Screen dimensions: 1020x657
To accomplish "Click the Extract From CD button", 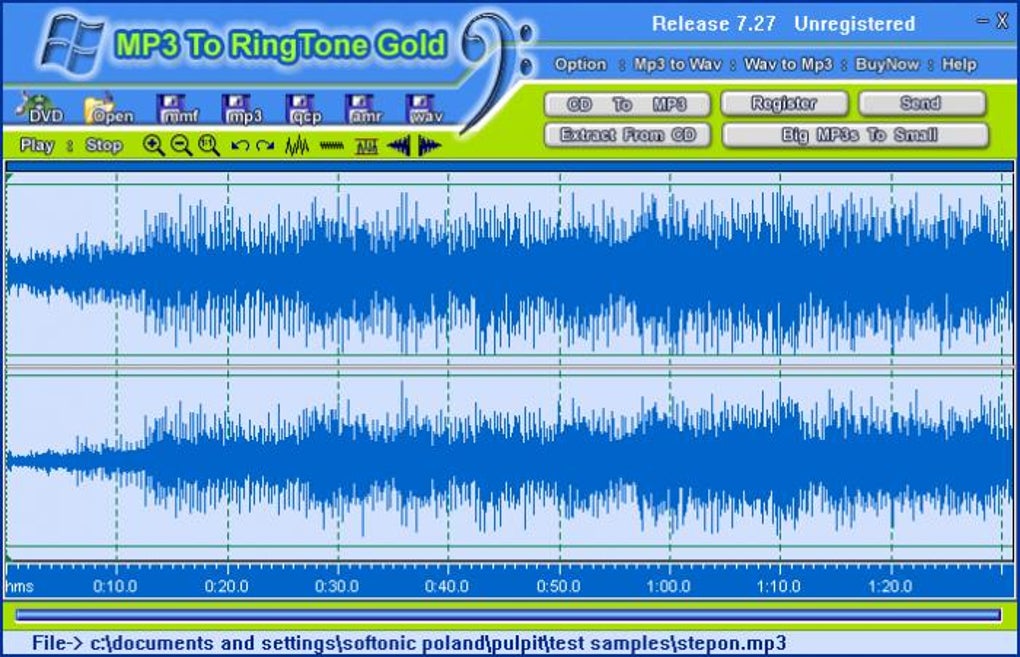I will 627,135.
